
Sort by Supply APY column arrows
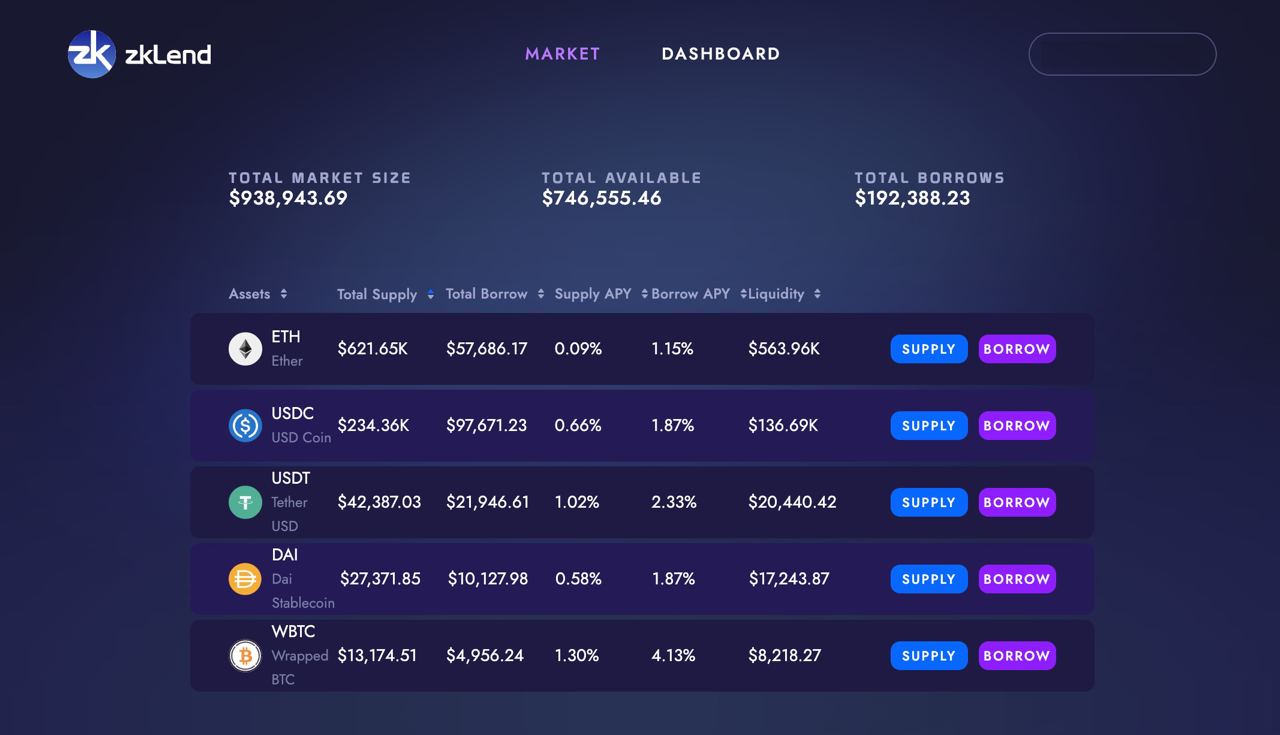pos(645,294)
